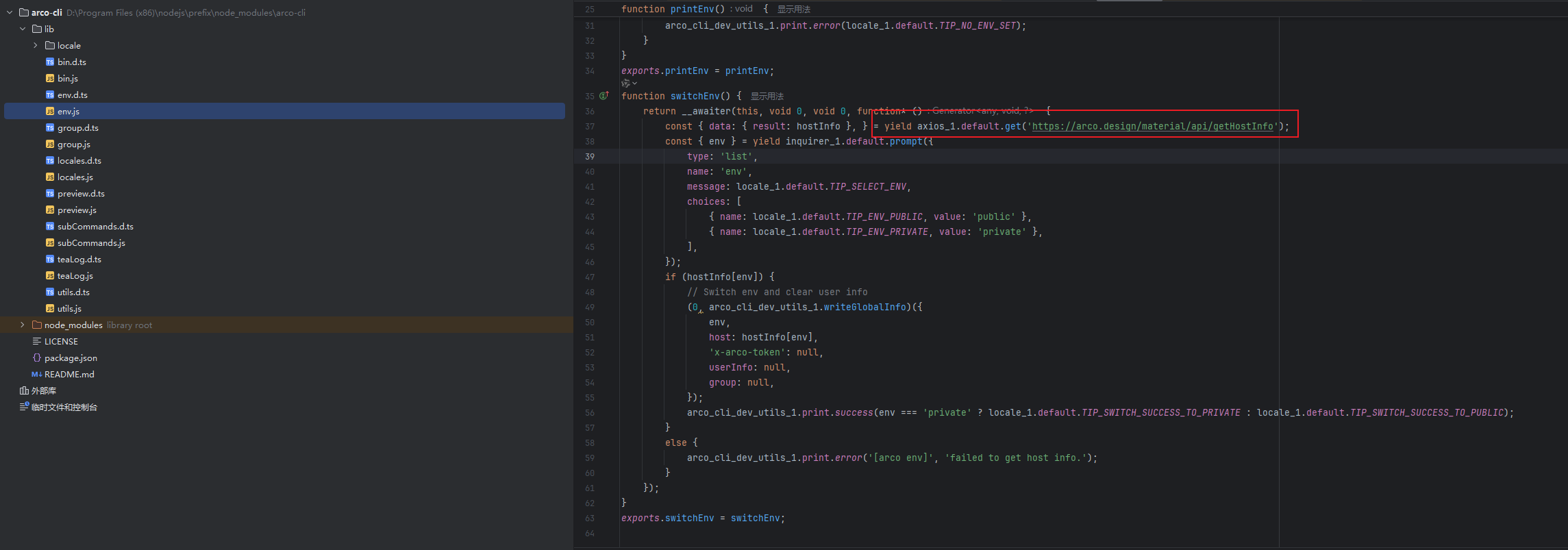Image resolution: width=1568 pixels, height=550 pixels.
Task: Click the Markdown icon beside README.md
Action: tap(36, 375)
